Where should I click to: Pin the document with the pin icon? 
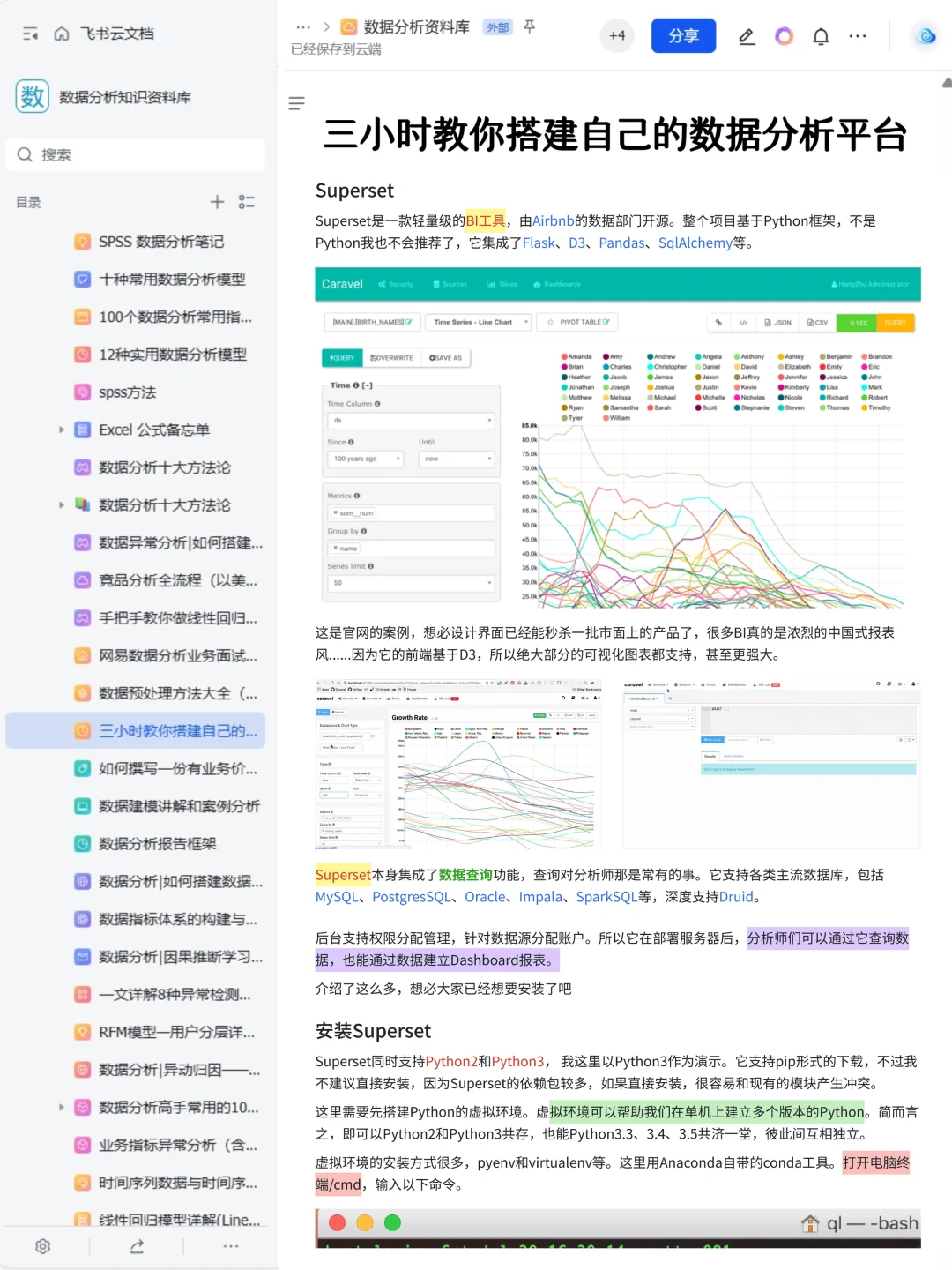coord(530,26)
